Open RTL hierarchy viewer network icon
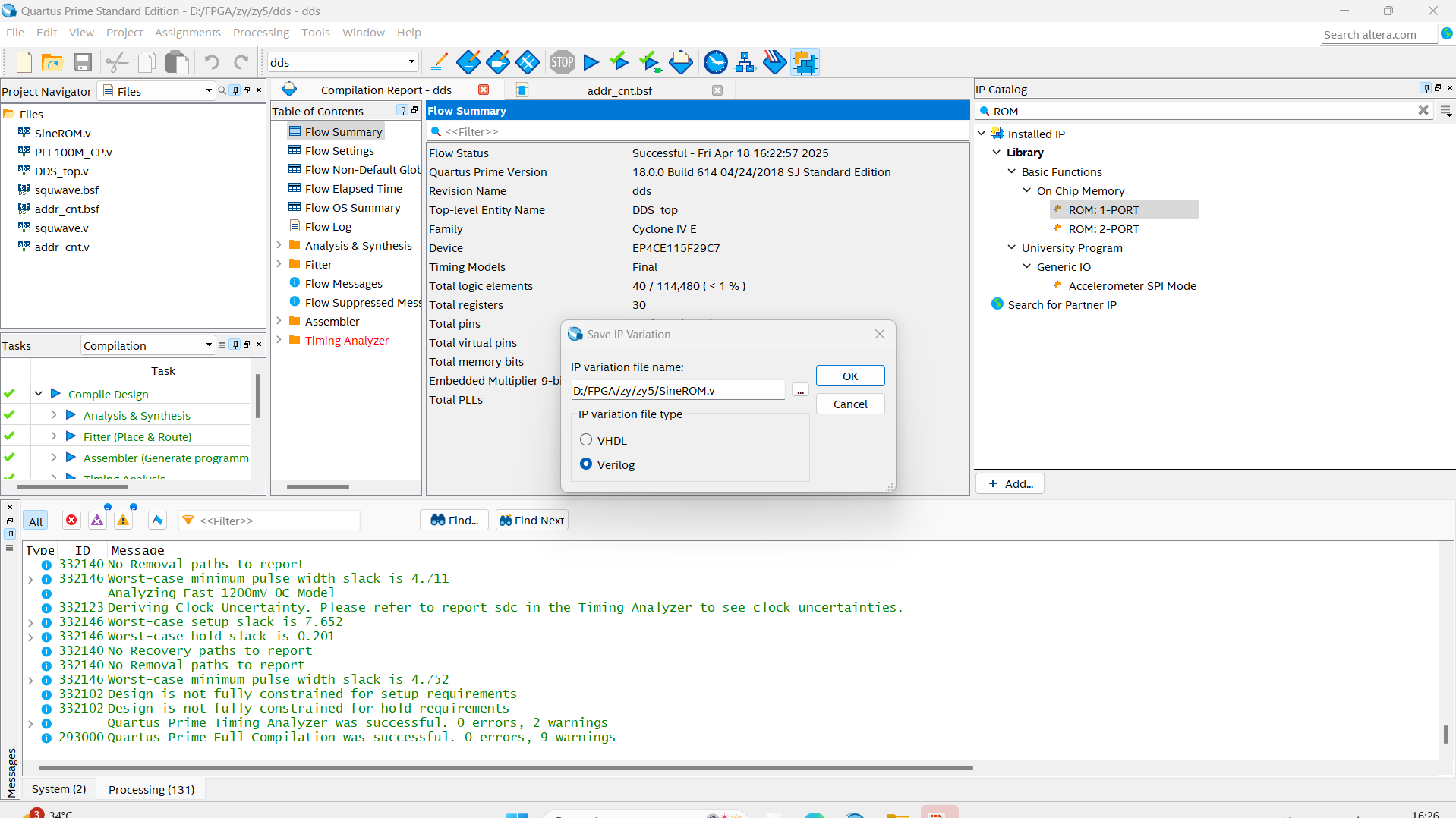Viewport: 1456px width, 818px height. pos(745,62)
